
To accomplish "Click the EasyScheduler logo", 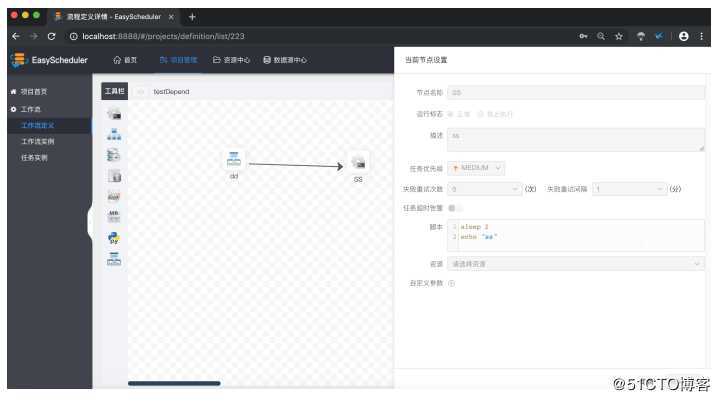I will [50, 60].
